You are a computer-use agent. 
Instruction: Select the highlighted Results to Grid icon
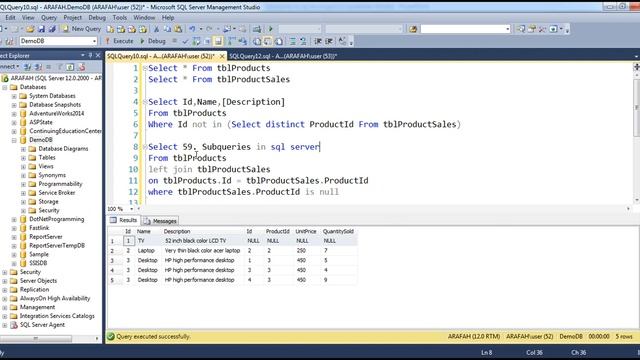268,41
